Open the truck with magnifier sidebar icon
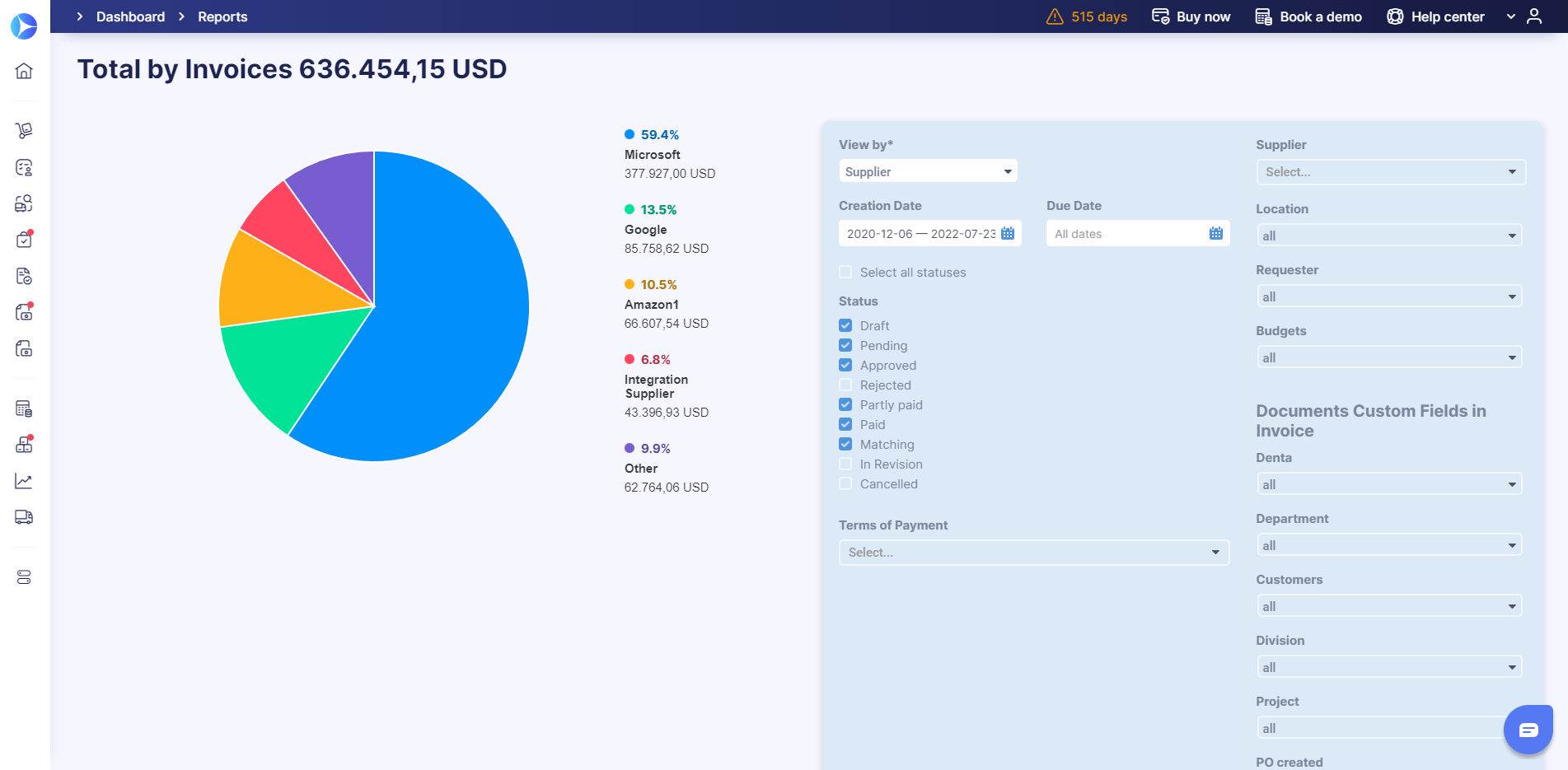Screen dimensions: 1568x770 click(x=24, y=203)
